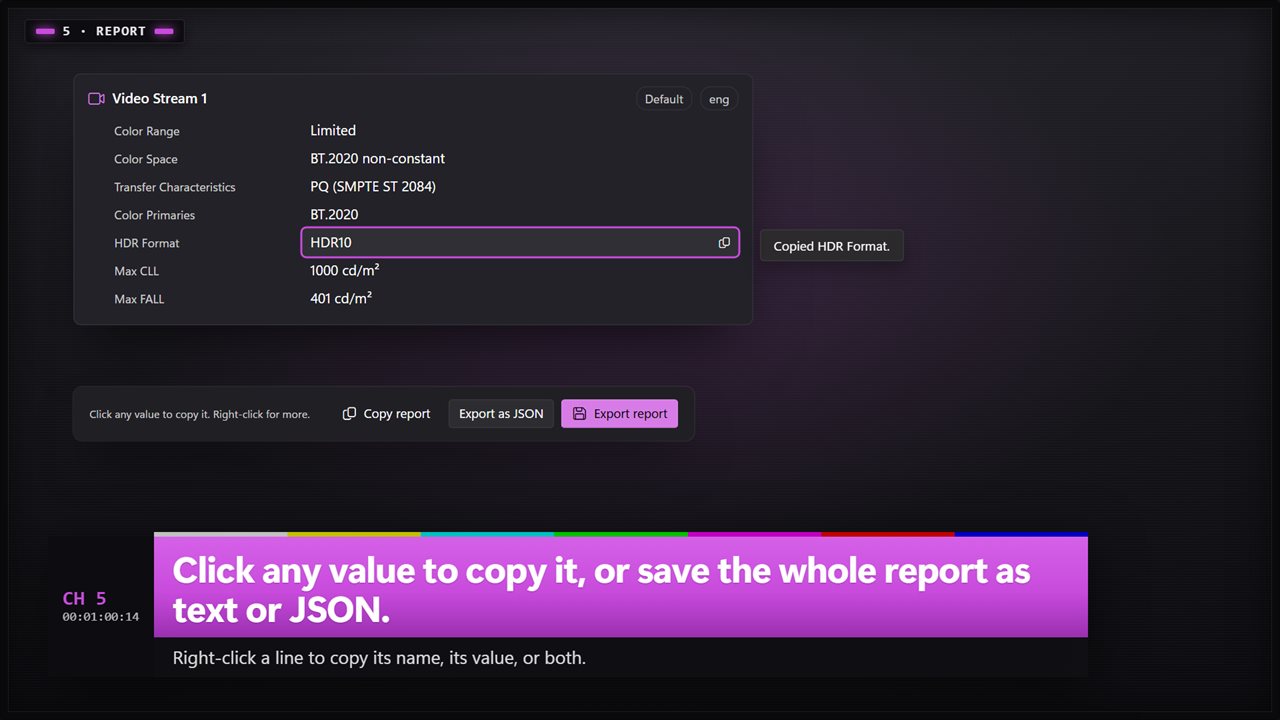The image size is (1280, 720).
Task: Click the 'HDR Format' label
Action: click(147, 243)
